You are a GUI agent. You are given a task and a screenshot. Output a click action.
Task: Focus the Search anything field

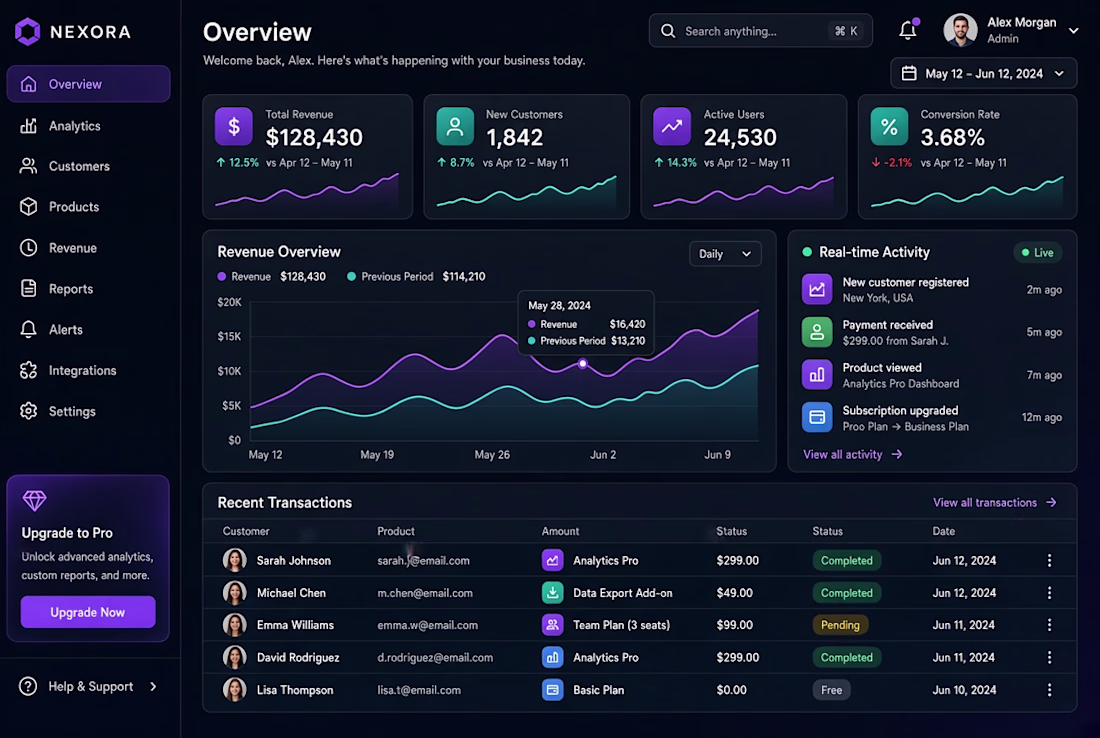tap(760, 31)
